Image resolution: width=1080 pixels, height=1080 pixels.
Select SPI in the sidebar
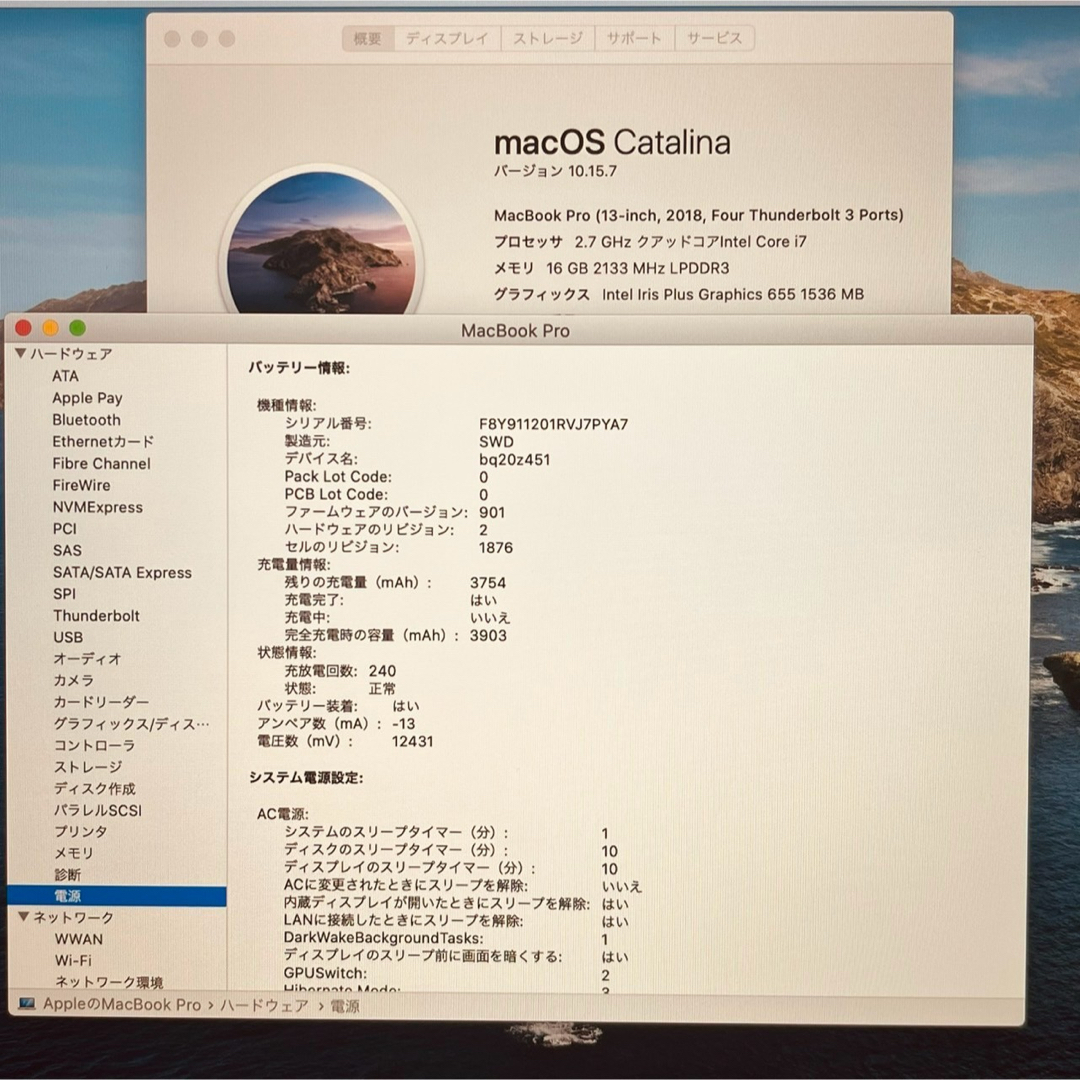[65, 594]
